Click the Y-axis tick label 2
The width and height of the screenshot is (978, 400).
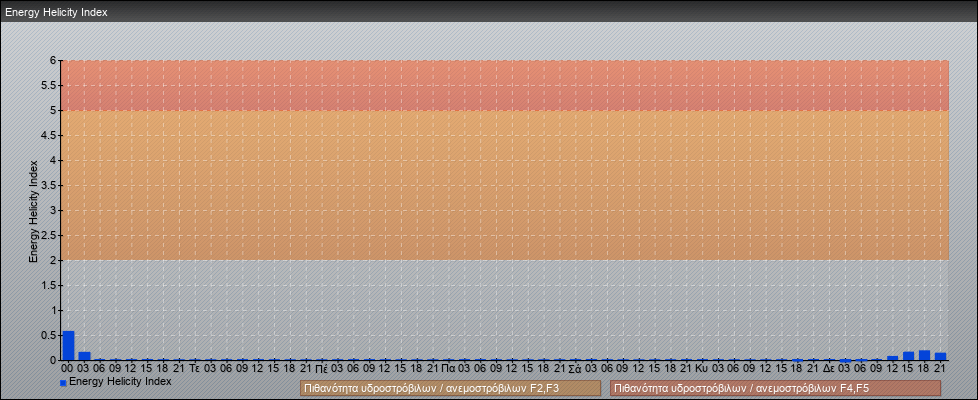pyautogui.click(x=53, y=260)
